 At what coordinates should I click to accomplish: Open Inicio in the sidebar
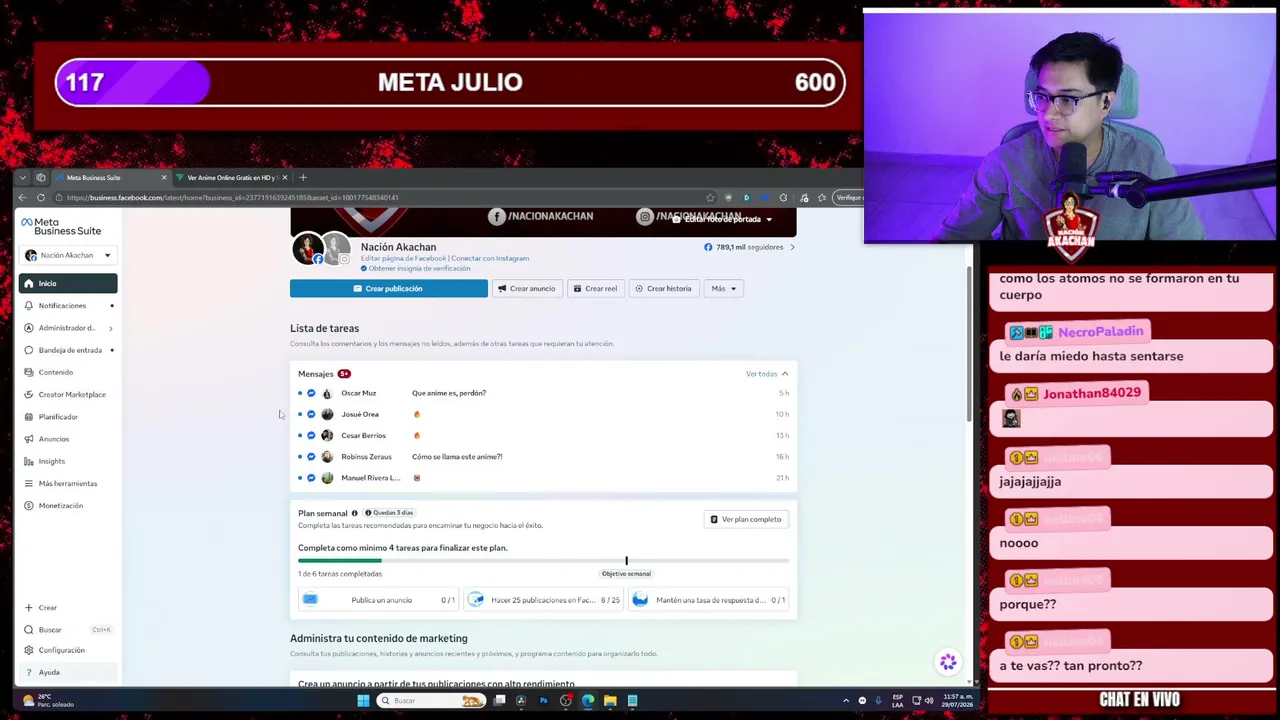coord(67,284)
